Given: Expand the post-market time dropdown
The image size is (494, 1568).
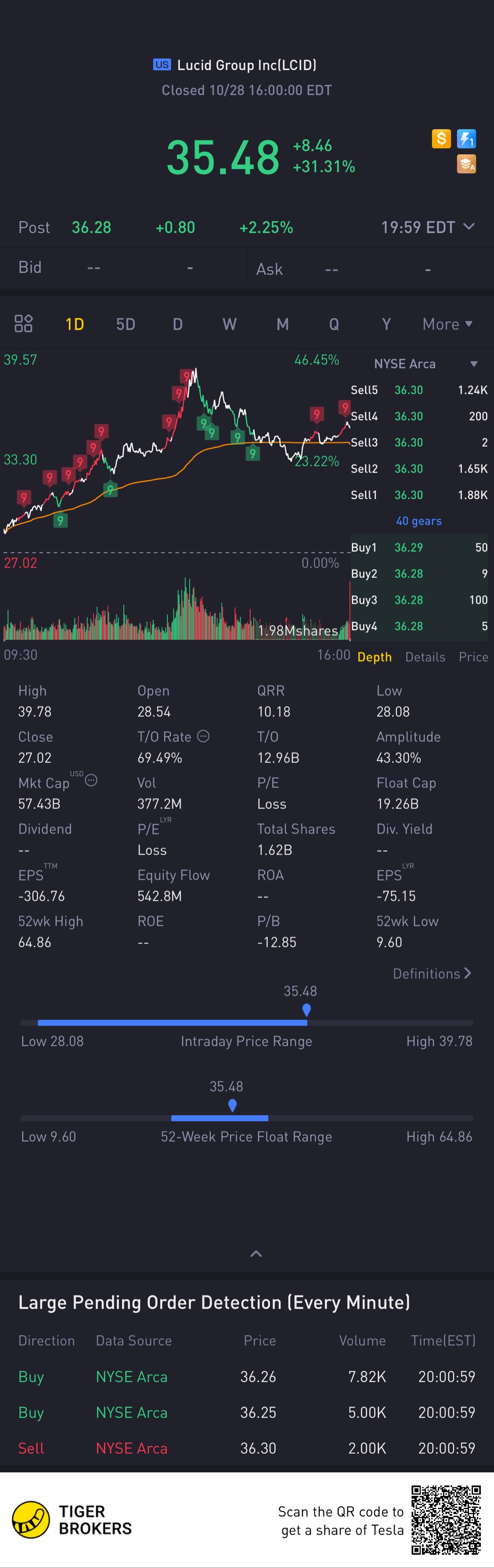Looking at the screenshot, I should (469, 227).
